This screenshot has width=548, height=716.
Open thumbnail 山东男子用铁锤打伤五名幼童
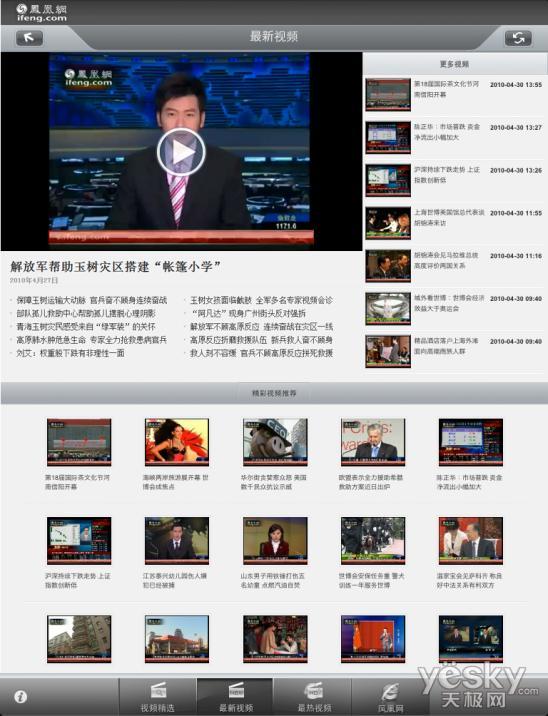point(275,541)
